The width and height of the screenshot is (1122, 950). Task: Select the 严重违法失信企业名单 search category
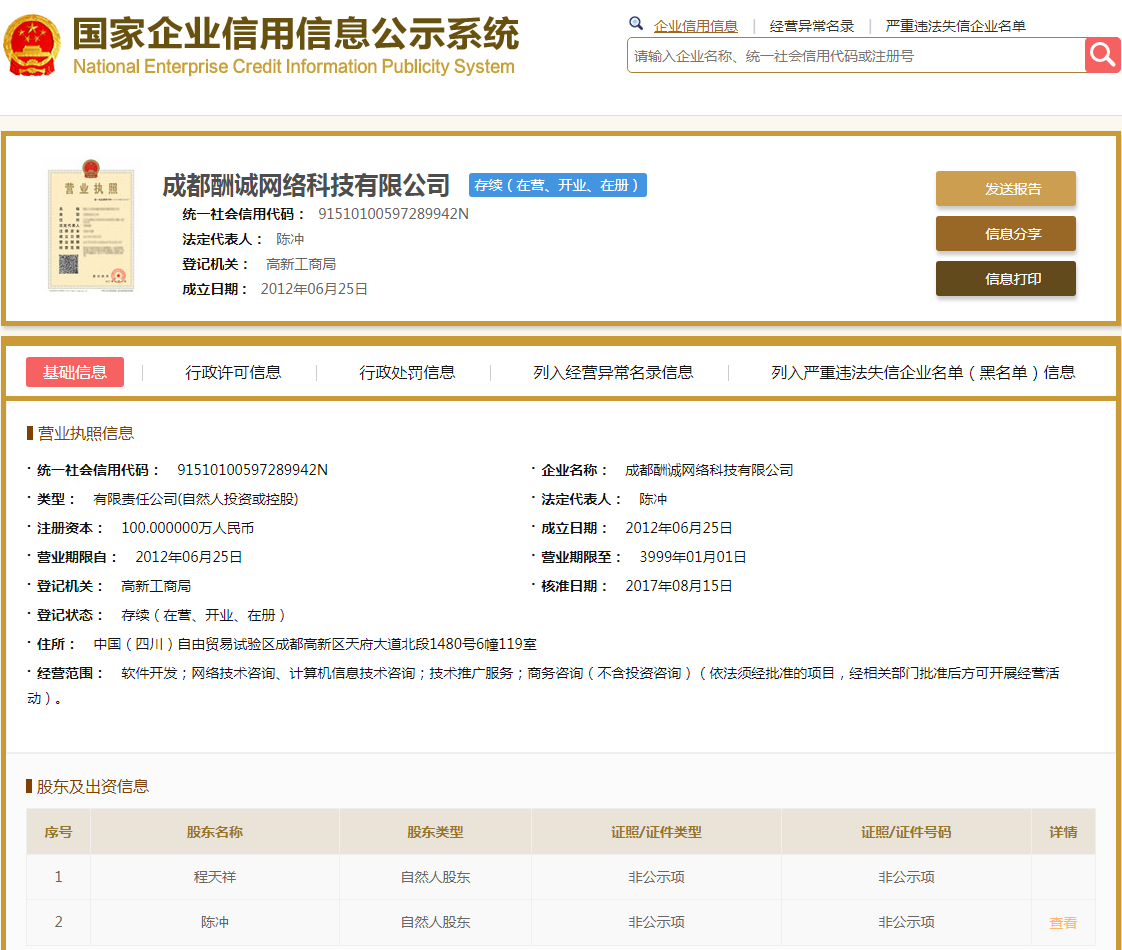click(x=956, y=26)
